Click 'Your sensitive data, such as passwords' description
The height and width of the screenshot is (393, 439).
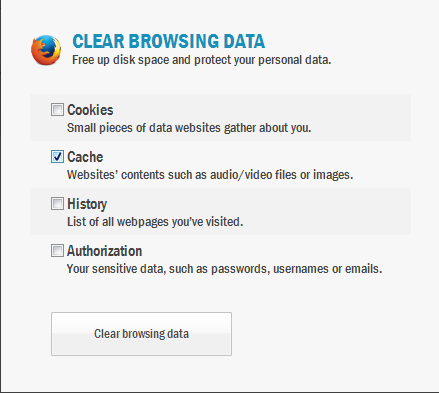[x=224, y=269]
